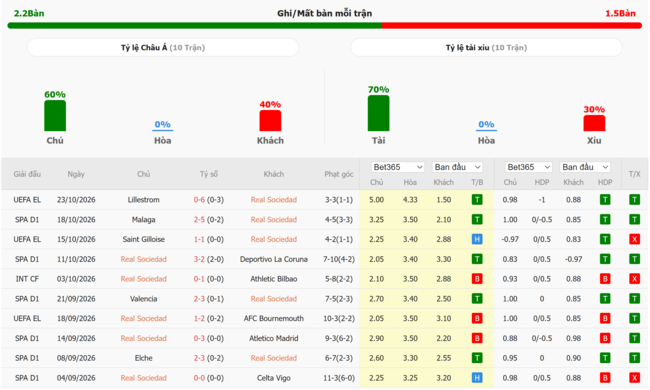Open the Lillestrom team link
Screen dimensions: 650x390
143,200
